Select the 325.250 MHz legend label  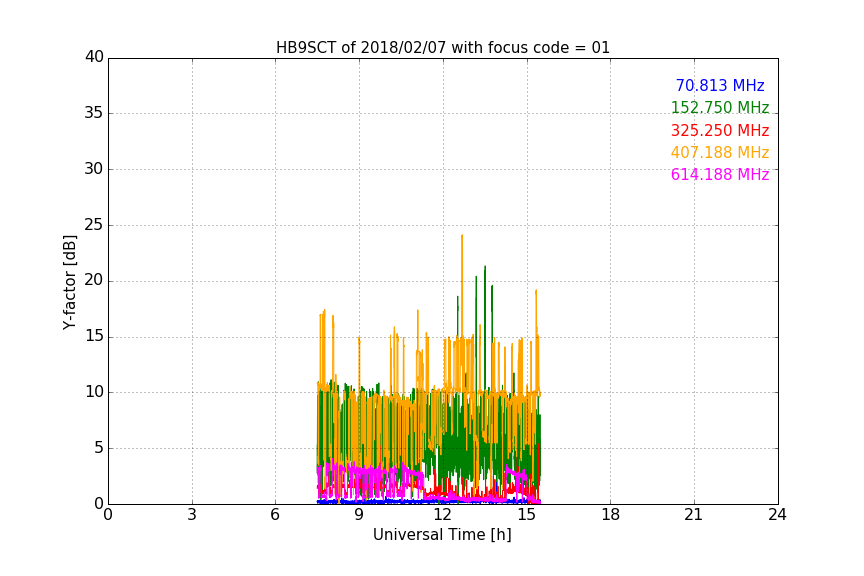tap(720, 130)
